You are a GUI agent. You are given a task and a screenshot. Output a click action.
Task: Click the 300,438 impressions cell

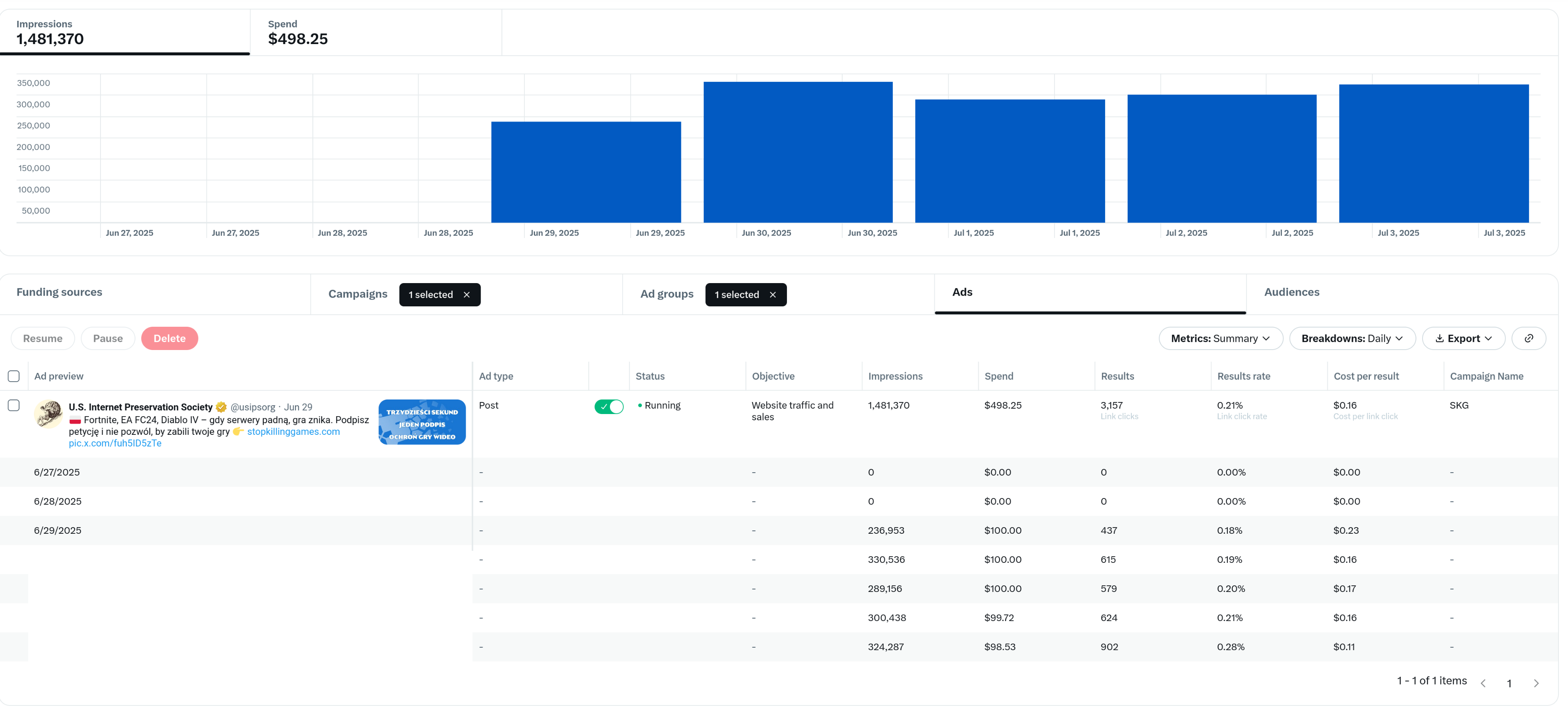887,618
